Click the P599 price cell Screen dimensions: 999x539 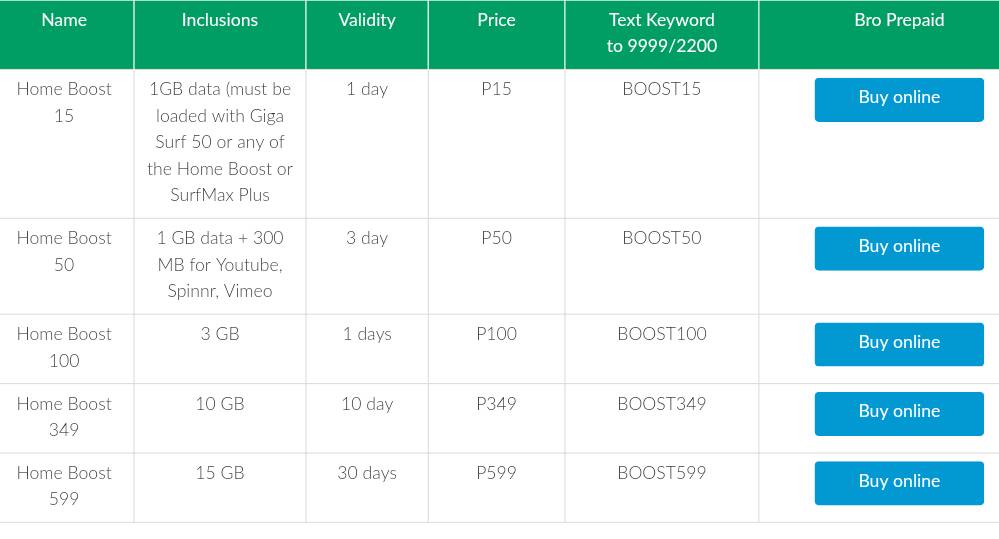496,473
